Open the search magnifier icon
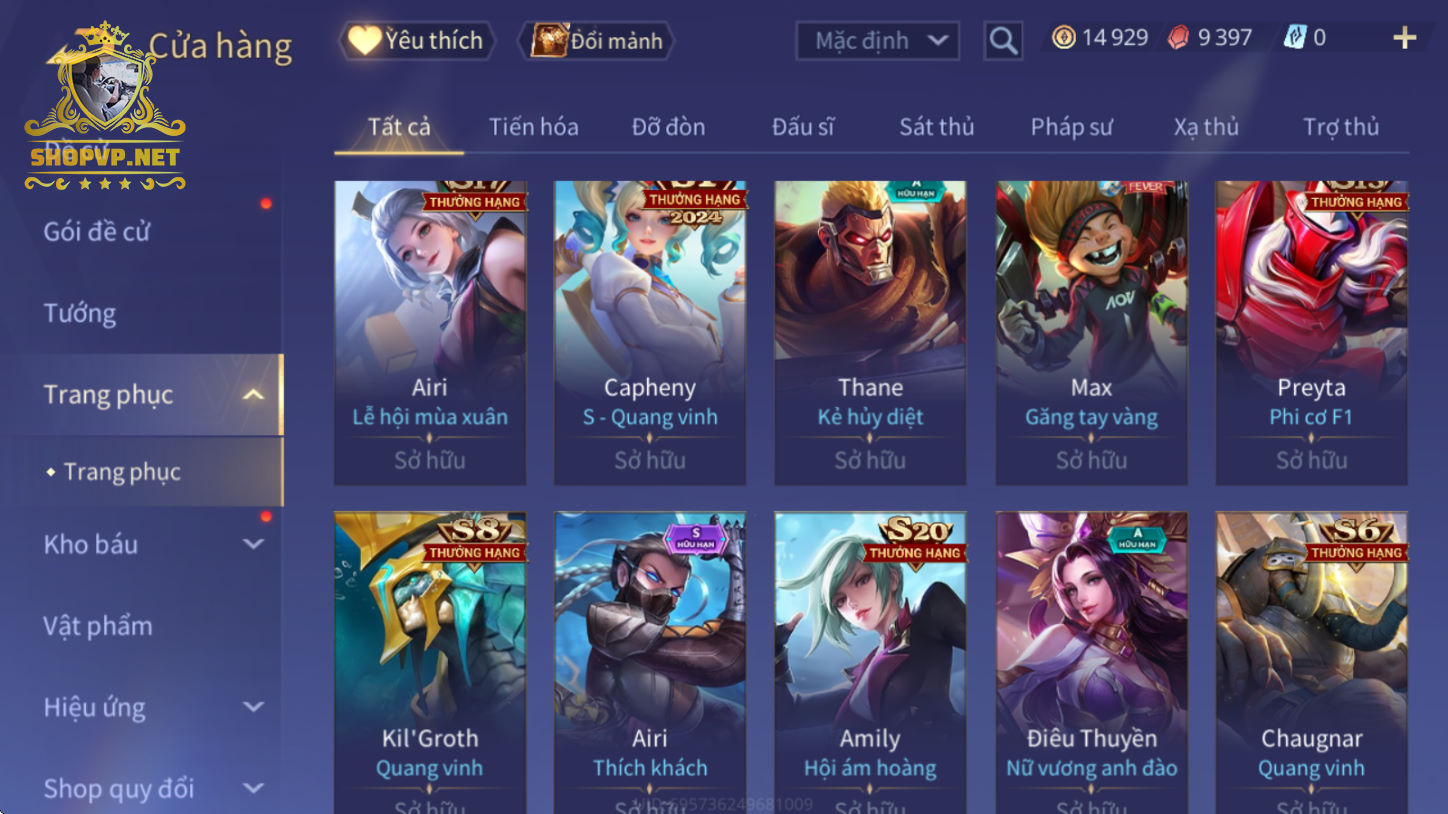Image resolution: width=1448 pixels, height=814 pixels. click(x=1003, y=41)
